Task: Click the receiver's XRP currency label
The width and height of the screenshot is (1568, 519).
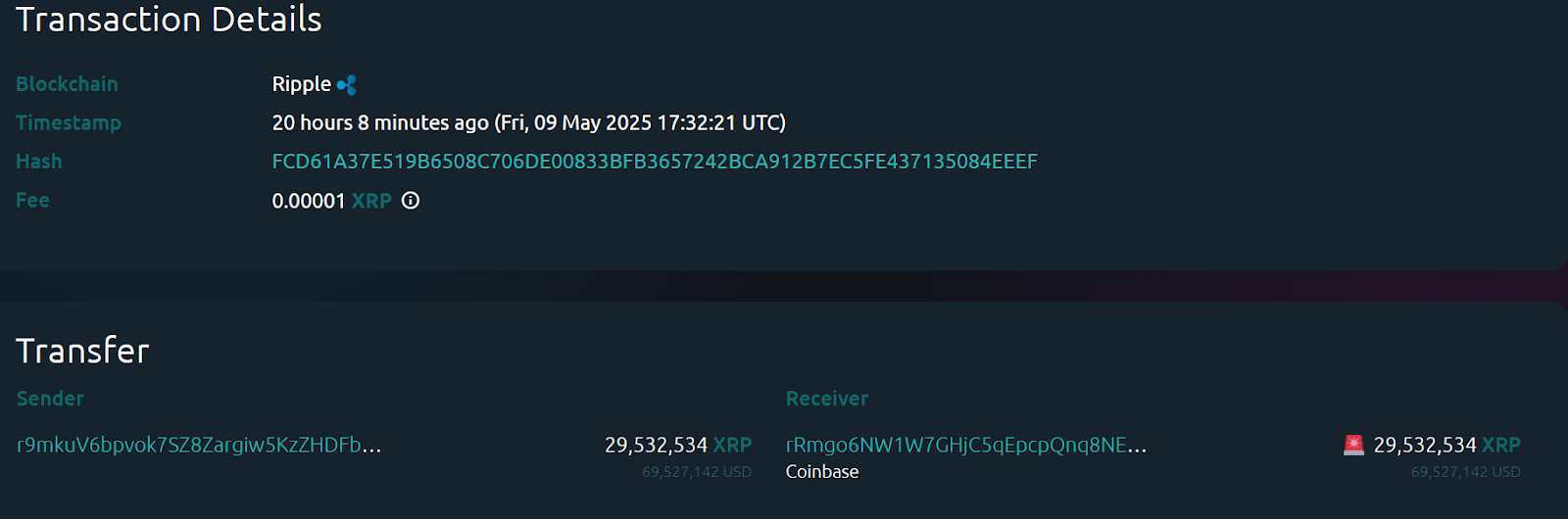Action: 1501,446
